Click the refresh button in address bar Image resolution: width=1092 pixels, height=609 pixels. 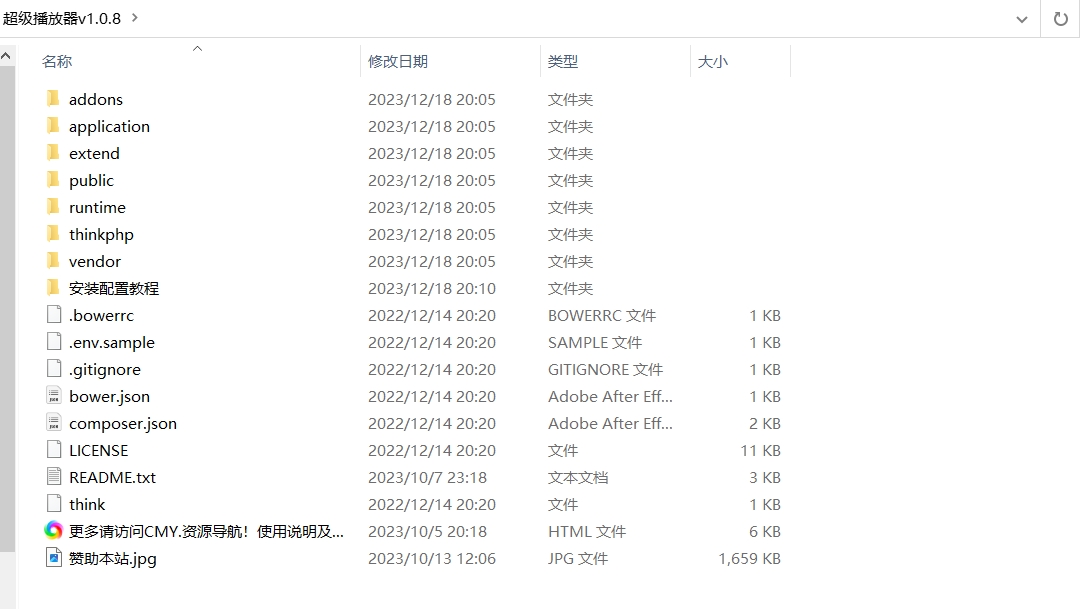[x=1061, y=19]
